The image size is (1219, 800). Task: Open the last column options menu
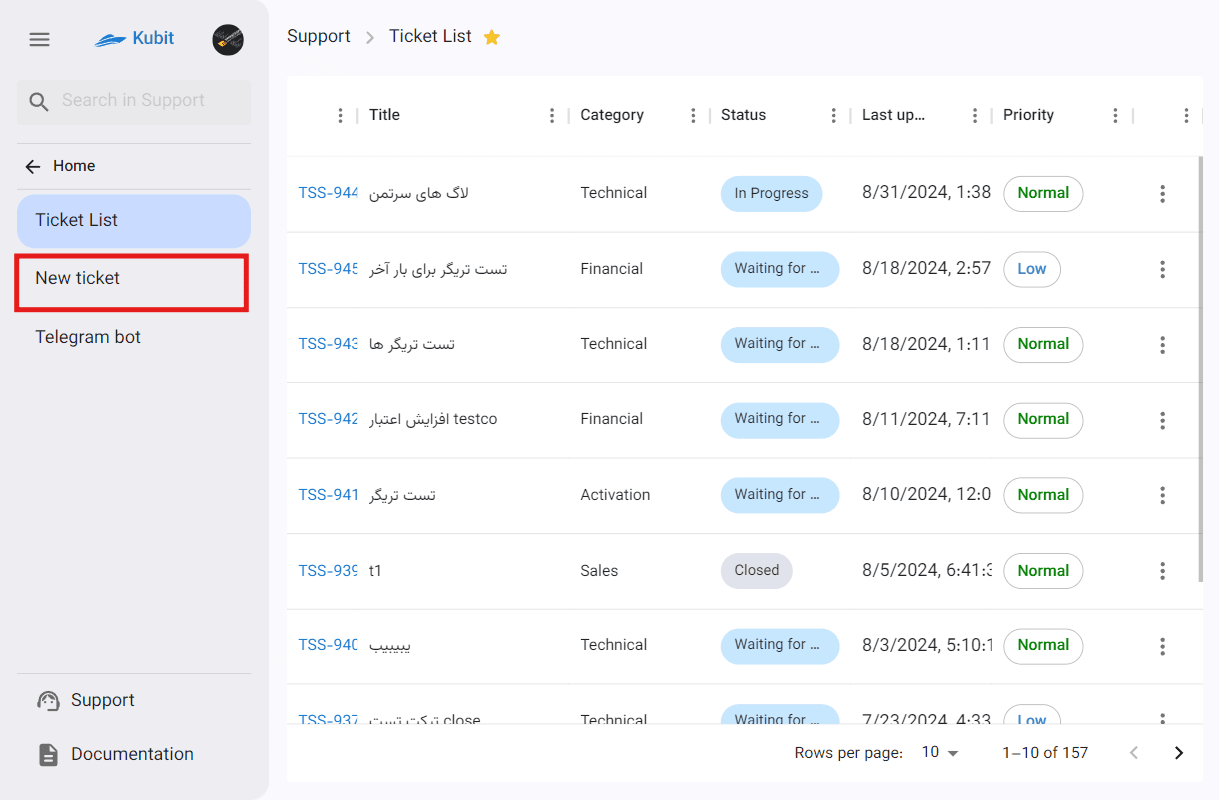coord(1186,116)
